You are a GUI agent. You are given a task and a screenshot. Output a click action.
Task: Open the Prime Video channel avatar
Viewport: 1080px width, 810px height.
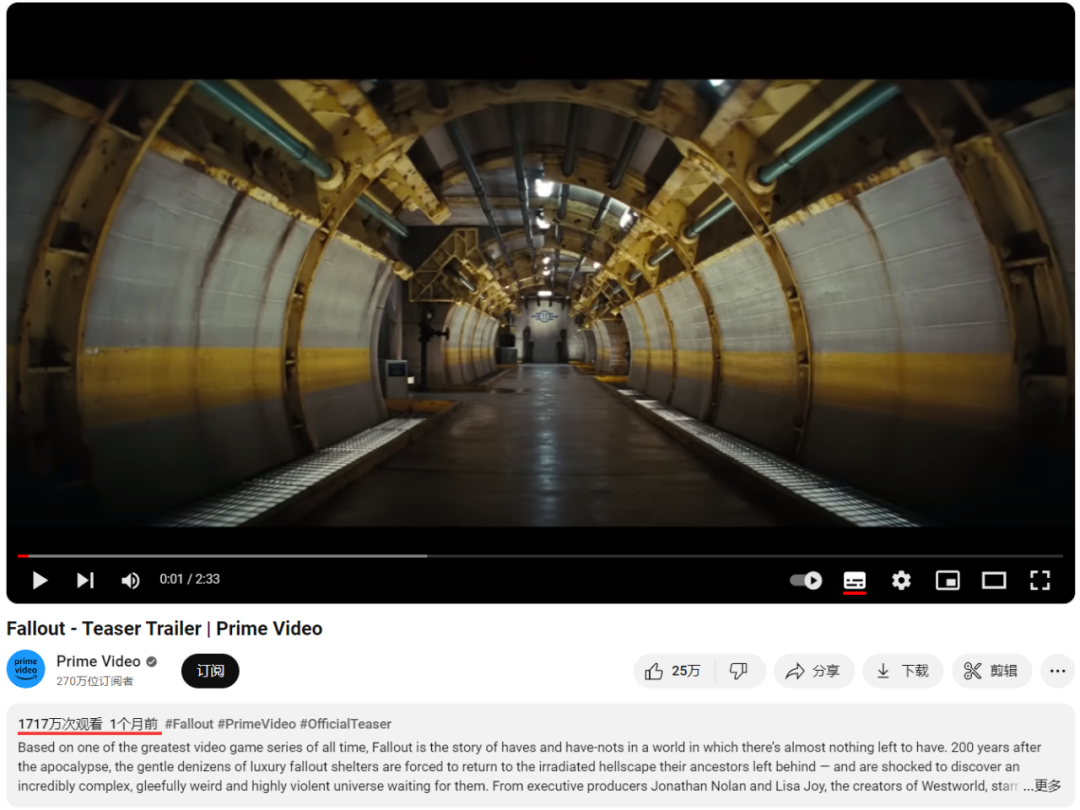26,669
